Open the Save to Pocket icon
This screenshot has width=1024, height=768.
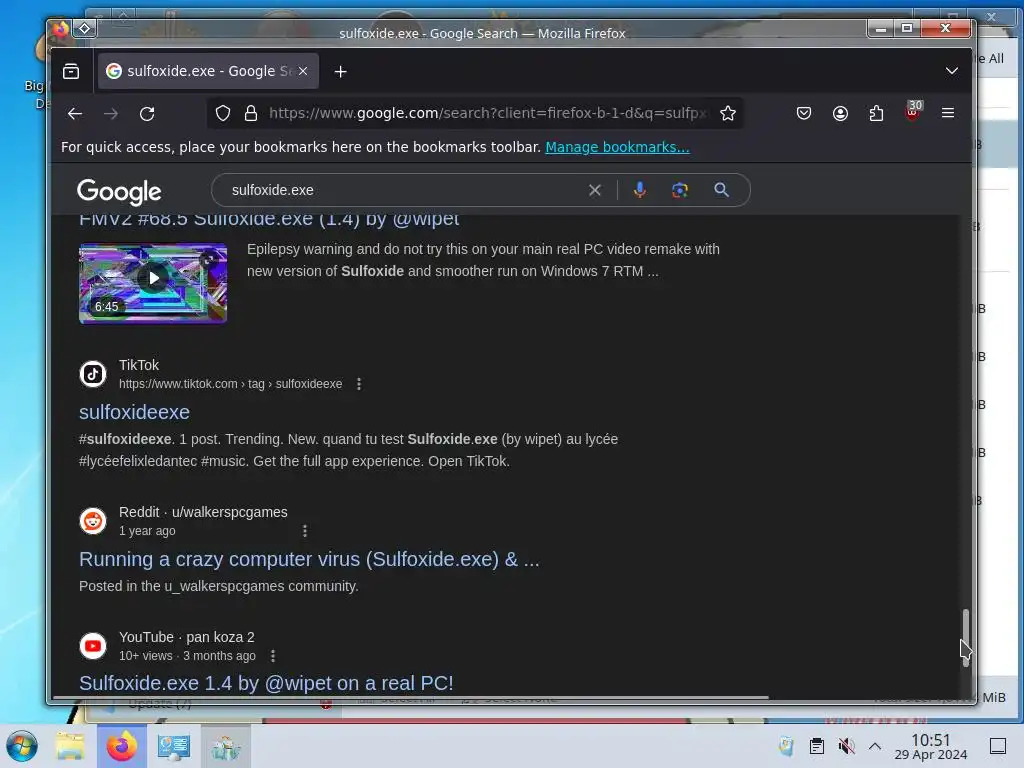coord(804,114)
